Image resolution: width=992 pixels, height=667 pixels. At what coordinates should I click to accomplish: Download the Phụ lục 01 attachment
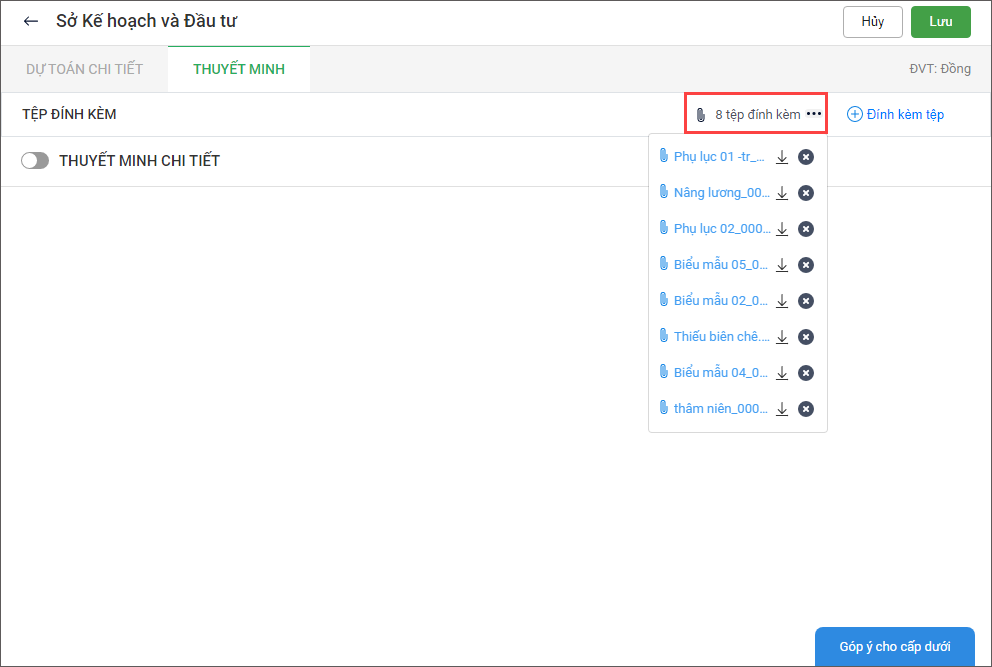tap(782, 157)
